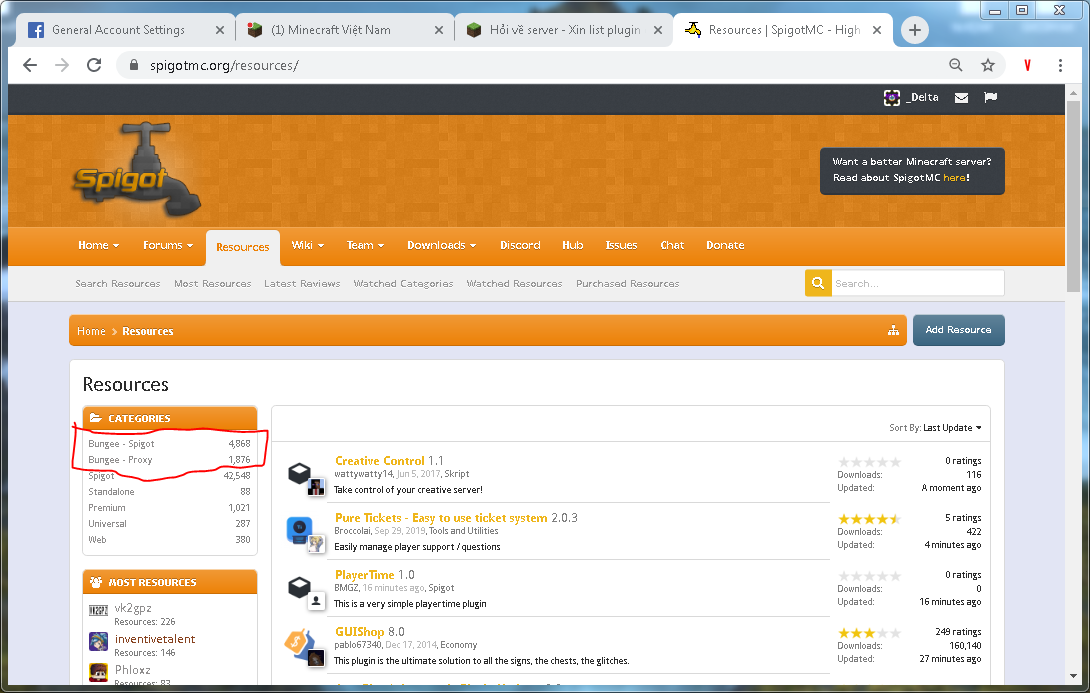Open the Issues nav item
This screenshot has width=1090, height=693.
point(621,245)
